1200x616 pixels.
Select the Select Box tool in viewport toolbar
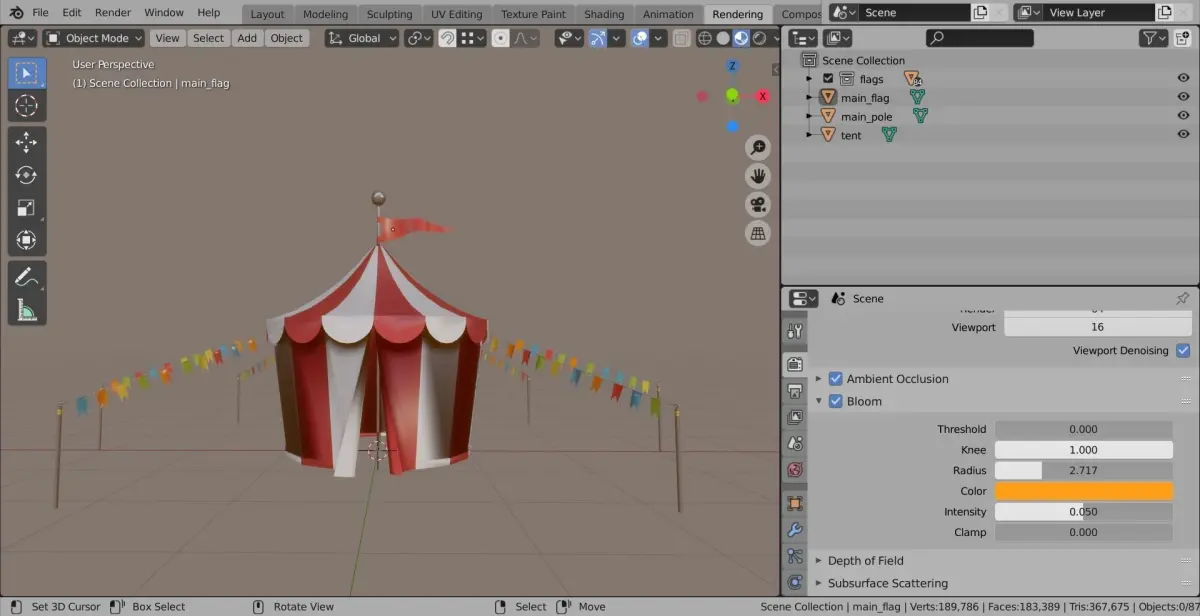coord(27,73)
